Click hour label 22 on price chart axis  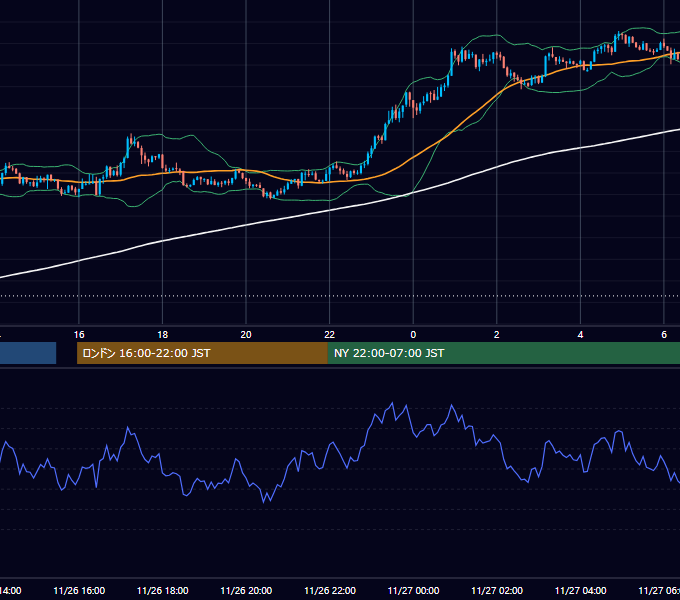pyautogui.click(x=330, y=335)
